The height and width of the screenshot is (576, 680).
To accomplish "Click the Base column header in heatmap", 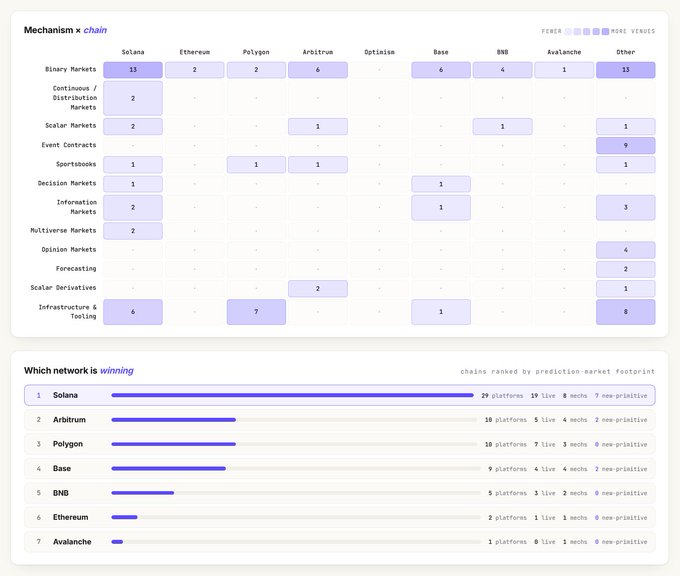I will point(441,52).
